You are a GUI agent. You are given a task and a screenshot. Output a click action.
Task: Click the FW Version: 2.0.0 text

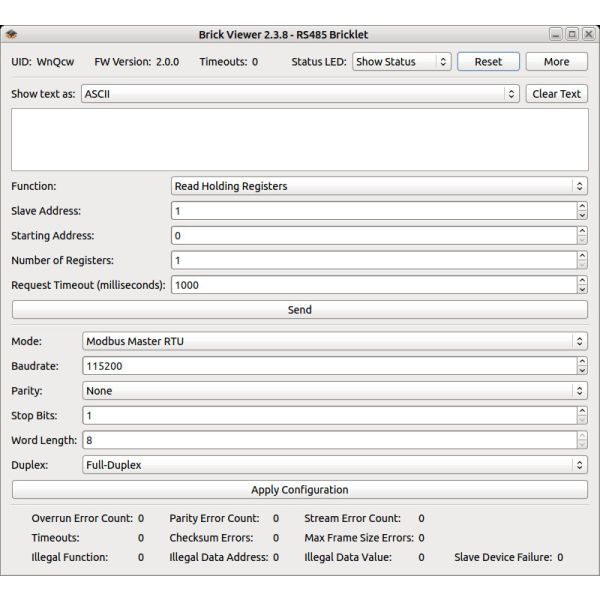(137, 62)
